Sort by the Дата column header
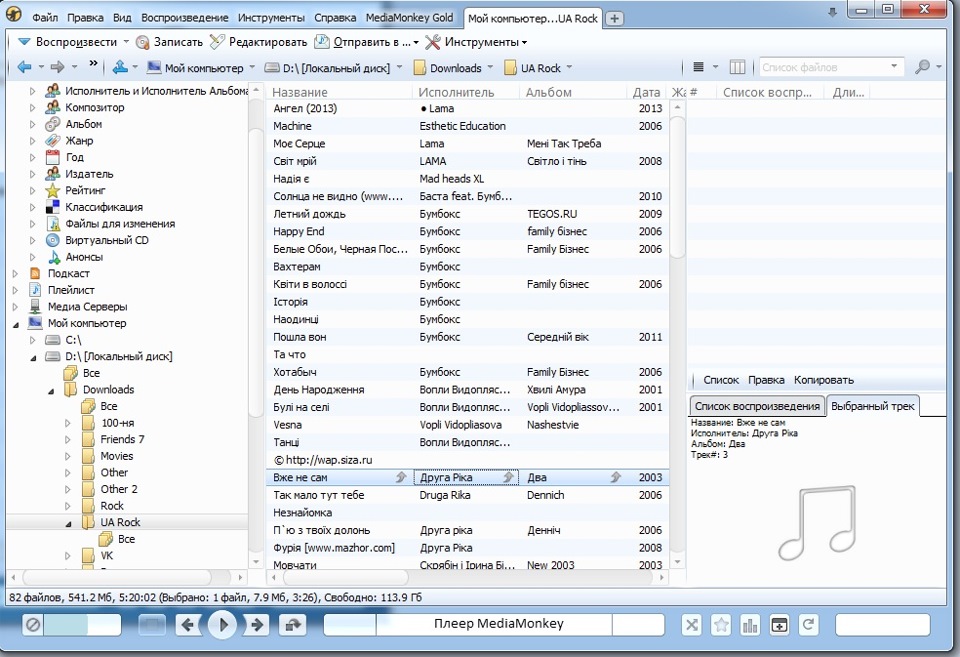 coord(646,92)
